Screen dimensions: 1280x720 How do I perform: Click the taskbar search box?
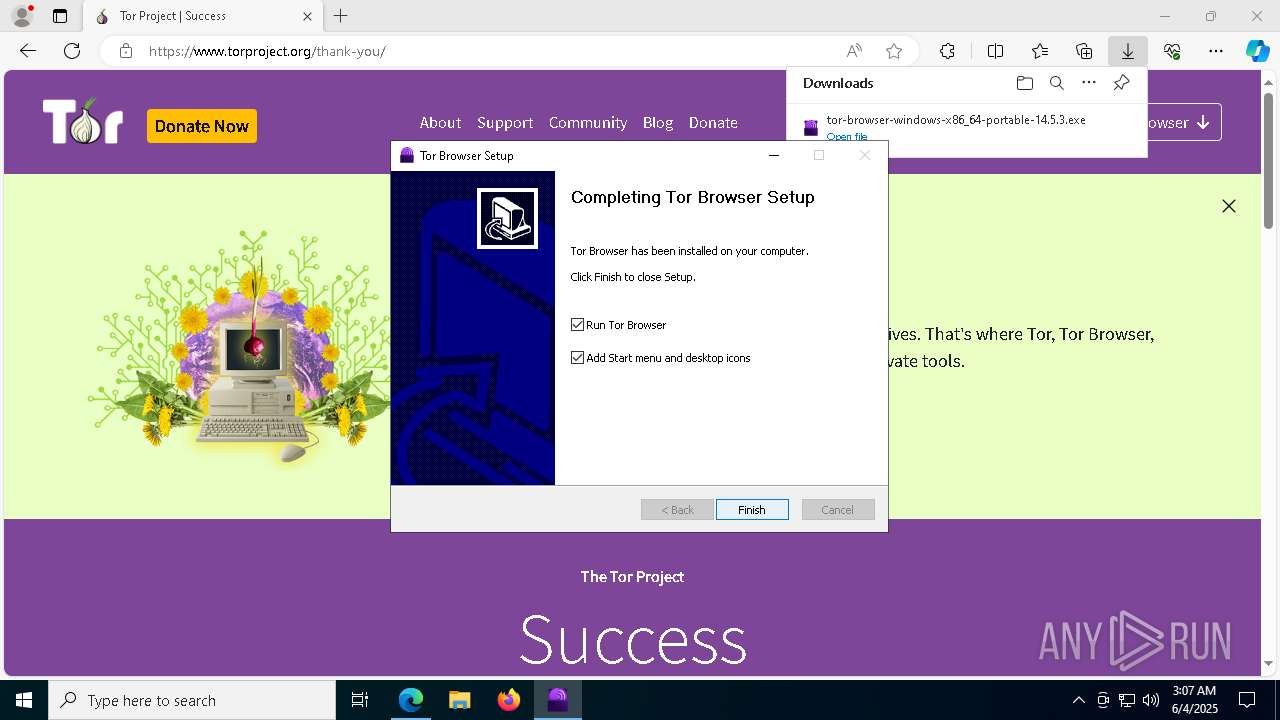point(192,700)
